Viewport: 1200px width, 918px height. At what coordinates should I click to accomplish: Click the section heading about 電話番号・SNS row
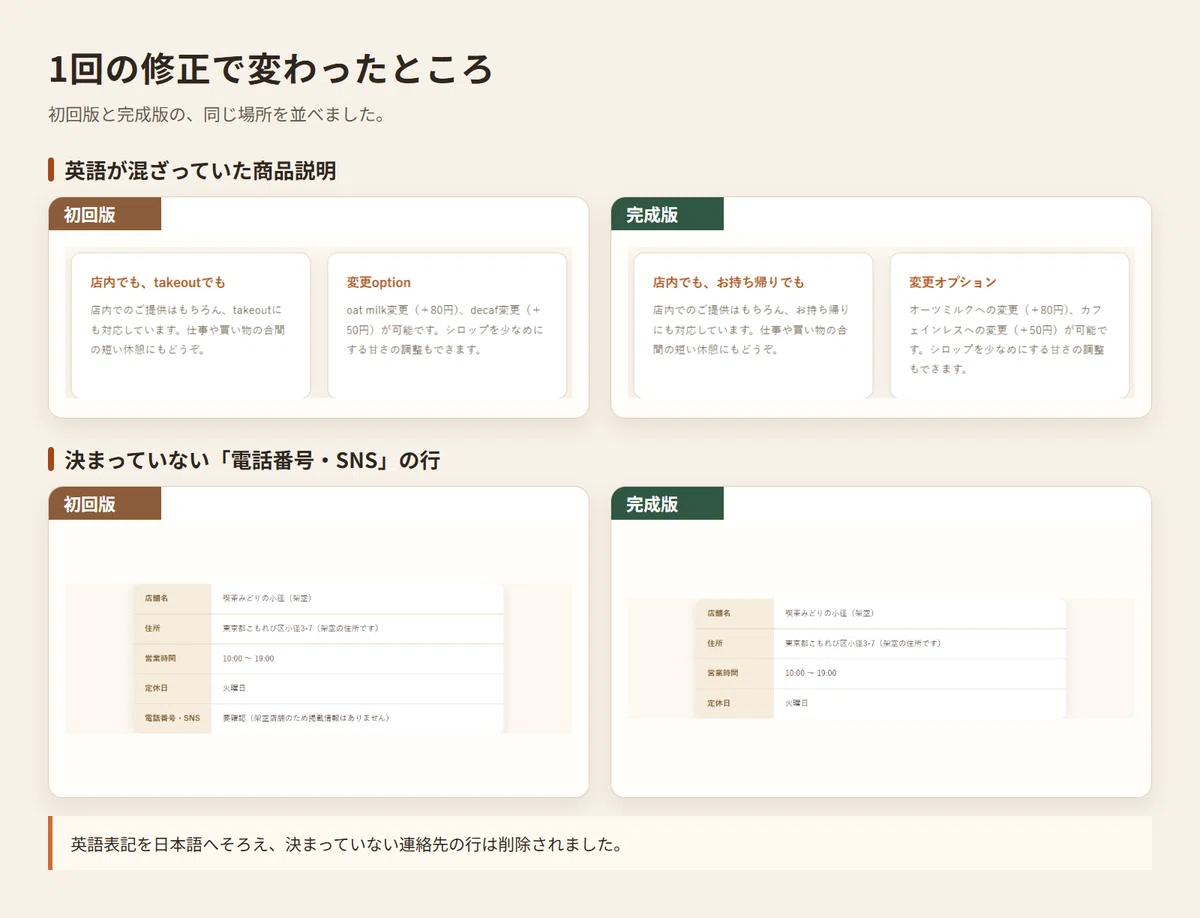[x=252, y=460]
